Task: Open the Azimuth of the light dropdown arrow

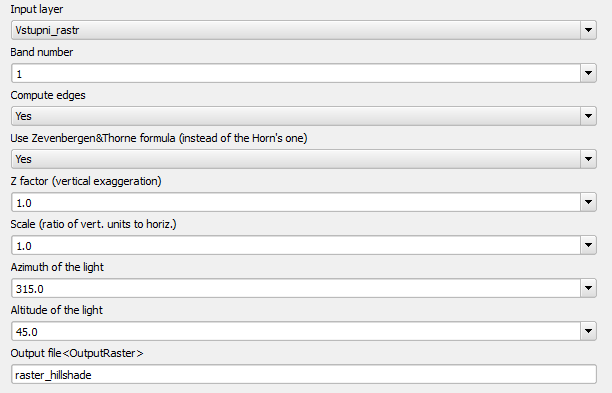Action: tap(588, 288)
